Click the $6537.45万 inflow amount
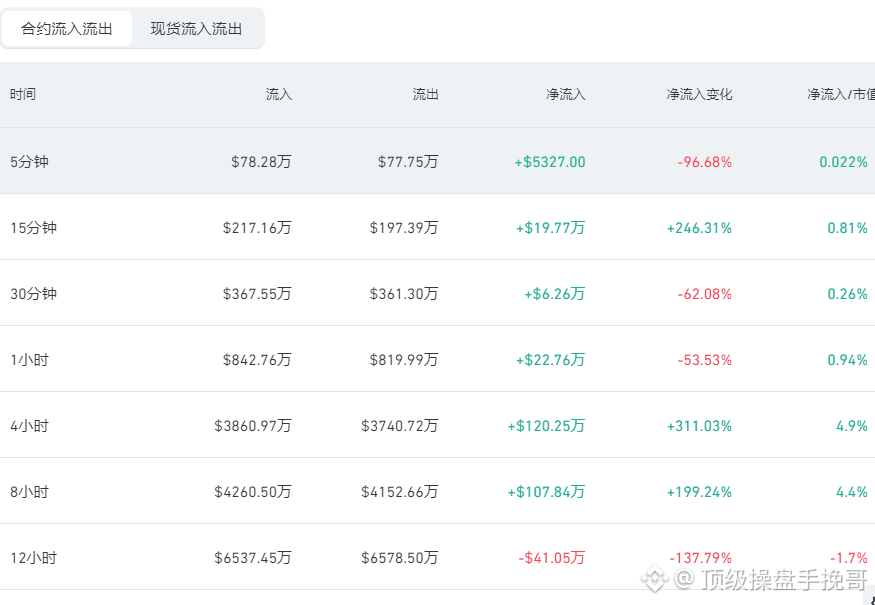The height and width of the screenshot is (605, 875). pyautogui.click(x=253, y=558)
